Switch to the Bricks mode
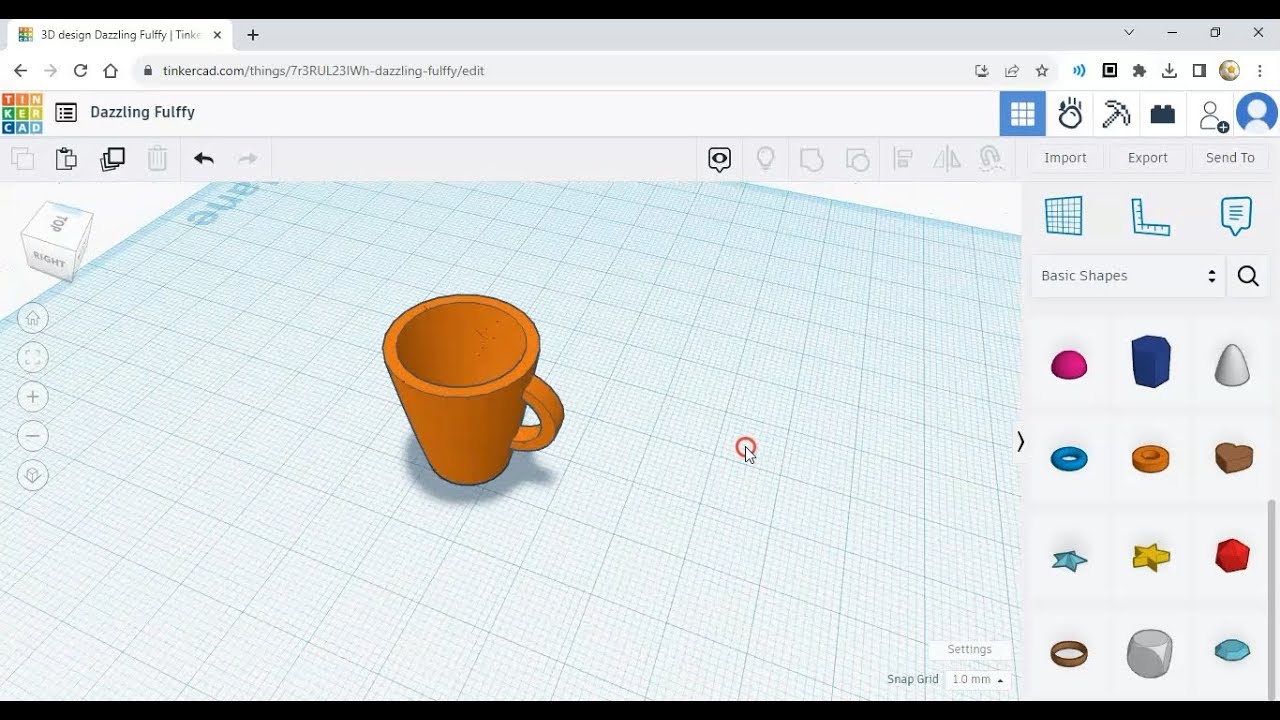Screen dimensions: 1280x720 pyautogui.click(x=1162, y=115)
